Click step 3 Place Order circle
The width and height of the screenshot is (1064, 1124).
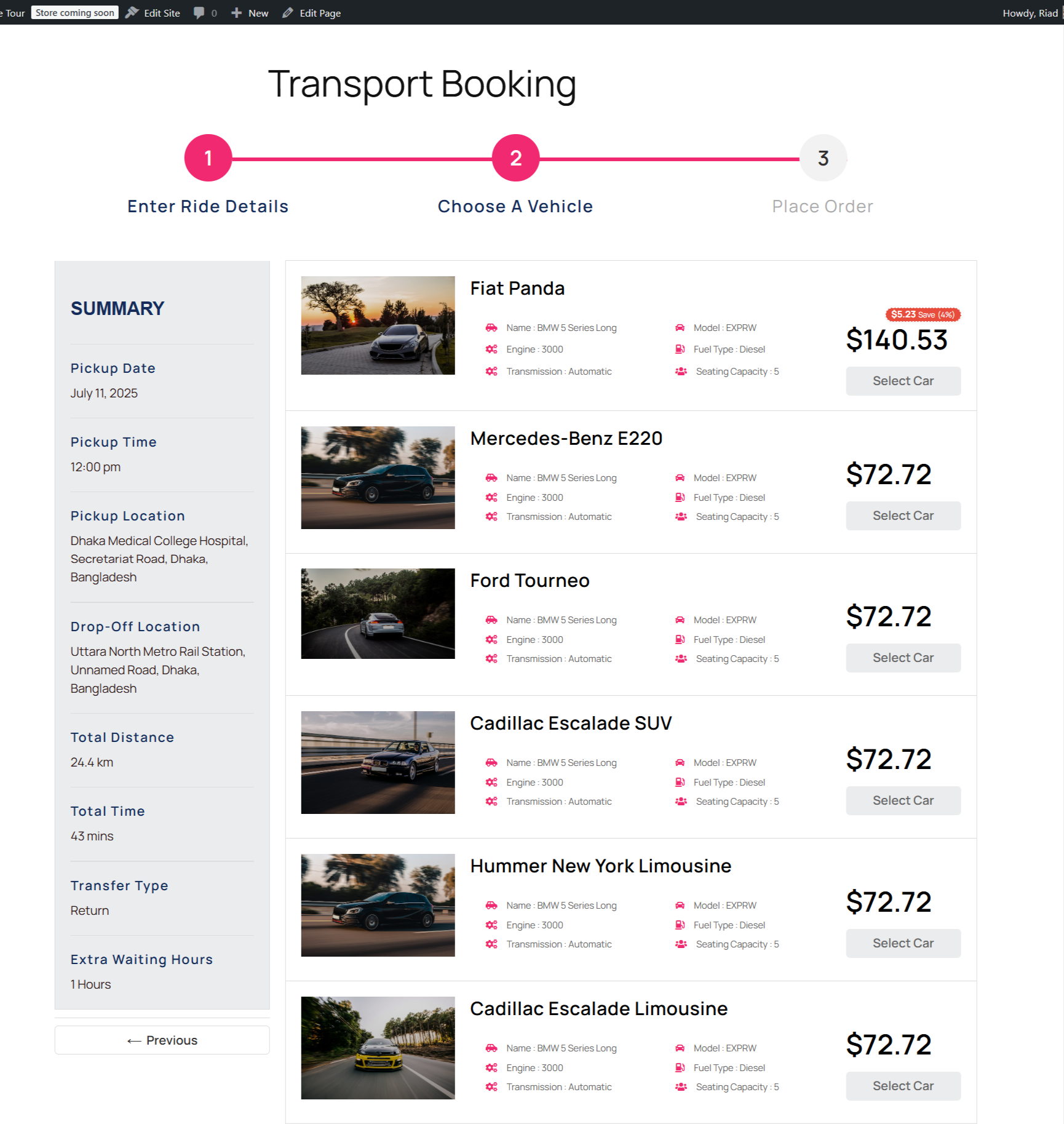pyautogui.click(x=824, y=158)
